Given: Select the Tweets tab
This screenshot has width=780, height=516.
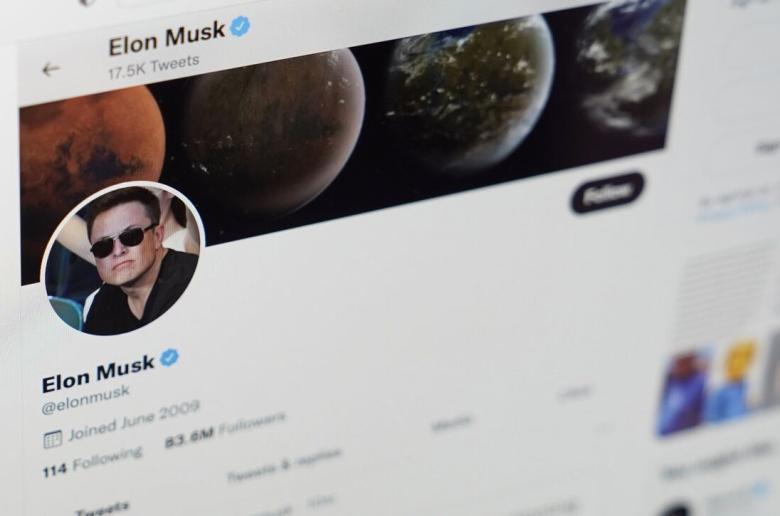Looking at the screenshot, I should pos(102,509).
